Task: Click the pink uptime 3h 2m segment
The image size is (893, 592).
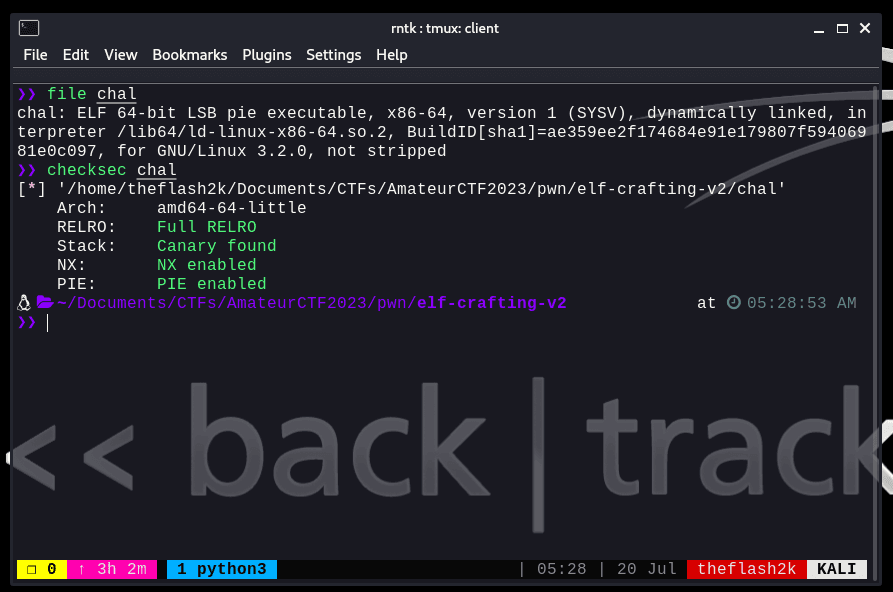Action: (x=111, y=569)
